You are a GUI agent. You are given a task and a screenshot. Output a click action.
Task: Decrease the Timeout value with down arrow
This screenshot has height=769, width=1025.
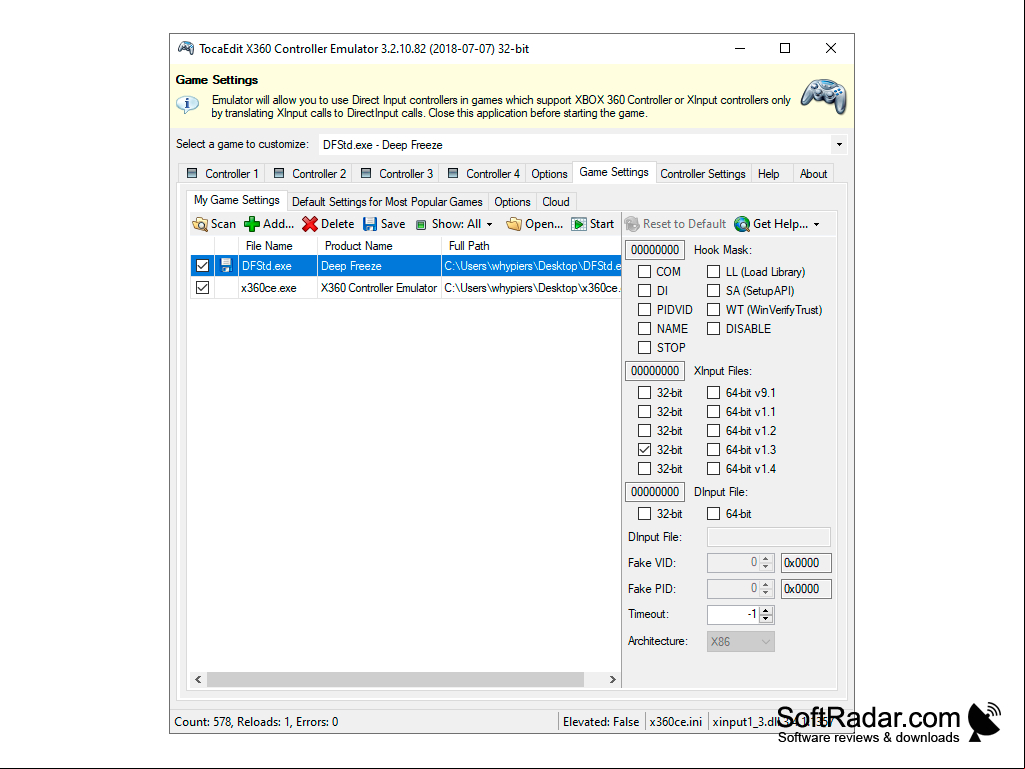point(766,619)
